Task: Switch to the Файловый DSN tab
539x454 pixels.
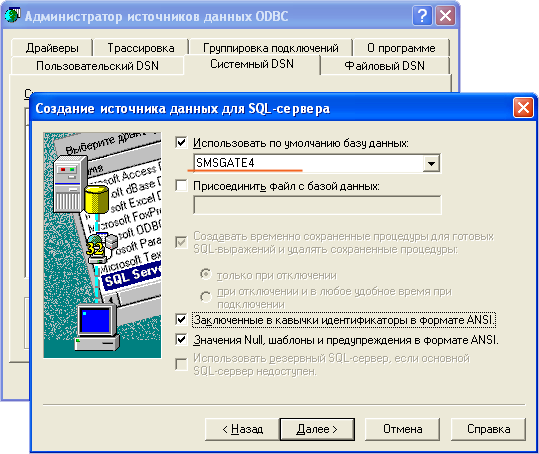Action: click(384, 65)
